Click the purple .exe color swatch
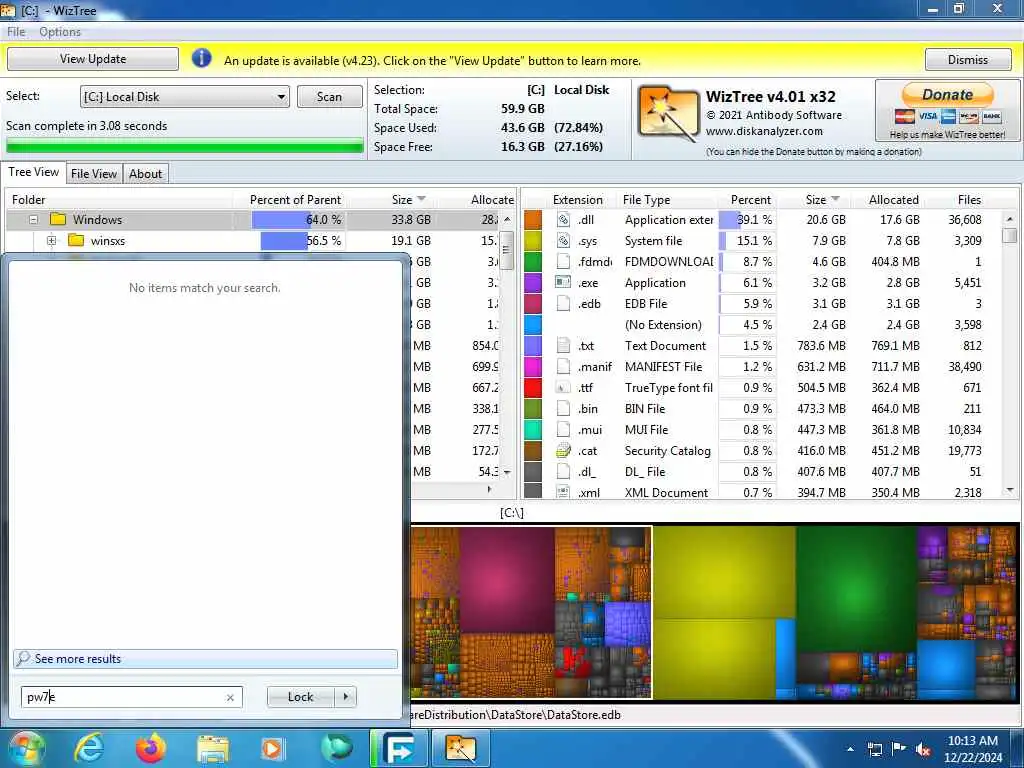Screen dimensions: 1024x768 pos(533,283)
